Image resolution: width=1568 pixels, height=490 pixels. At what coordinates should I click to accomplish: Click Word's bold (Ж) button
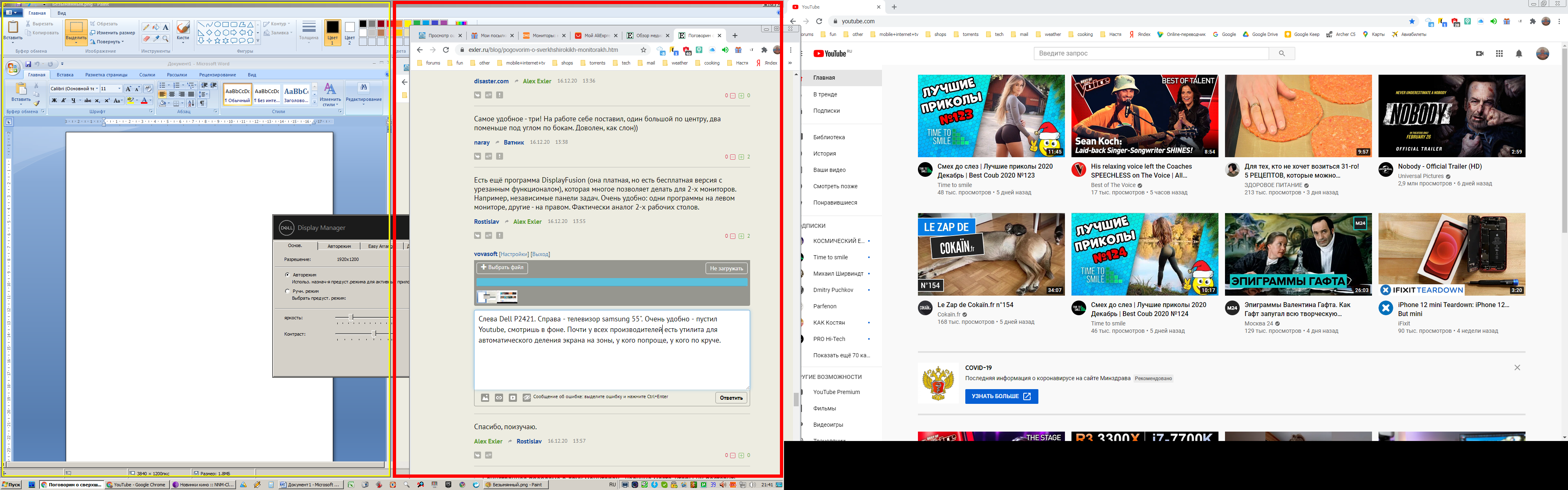tap(54, 100)
